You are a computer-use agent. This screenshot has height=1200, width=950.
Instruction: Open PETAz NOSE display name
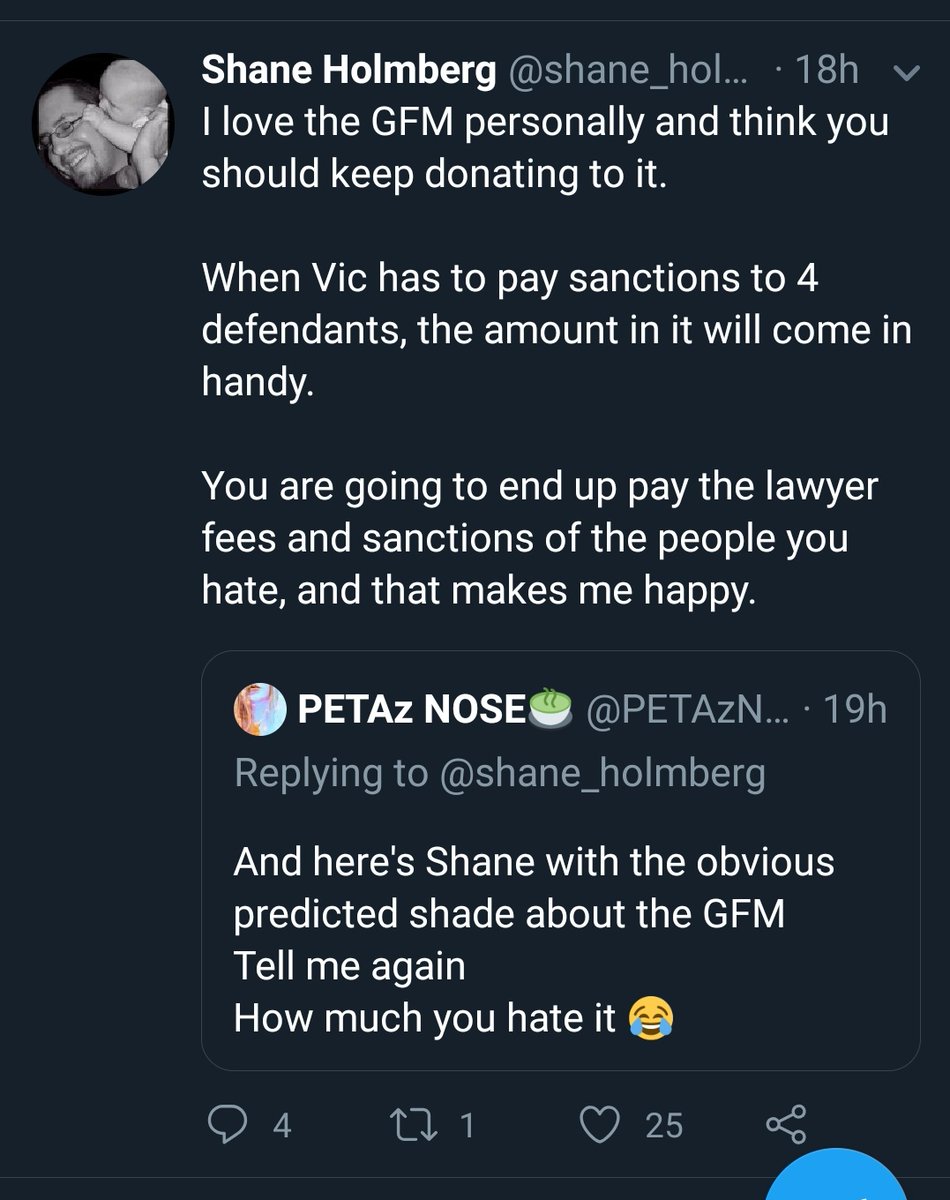coord(411,709)
